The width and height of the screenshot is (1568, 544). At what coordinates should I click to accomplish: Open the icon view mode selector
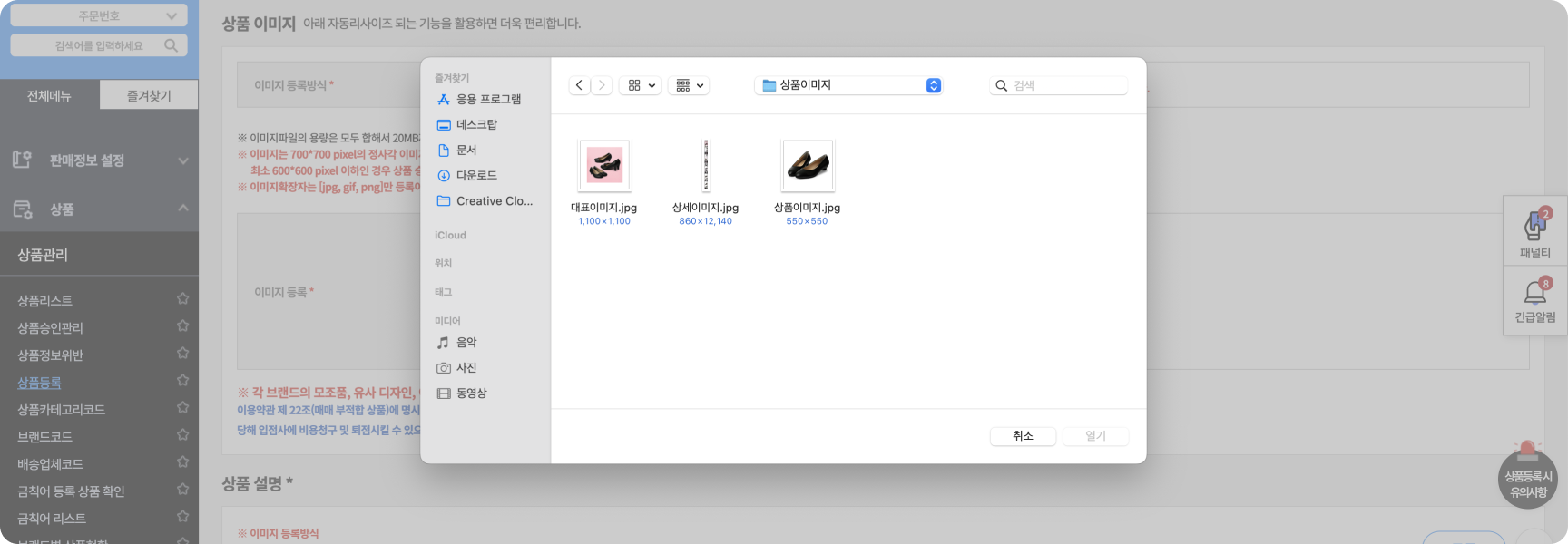(640, 85)
